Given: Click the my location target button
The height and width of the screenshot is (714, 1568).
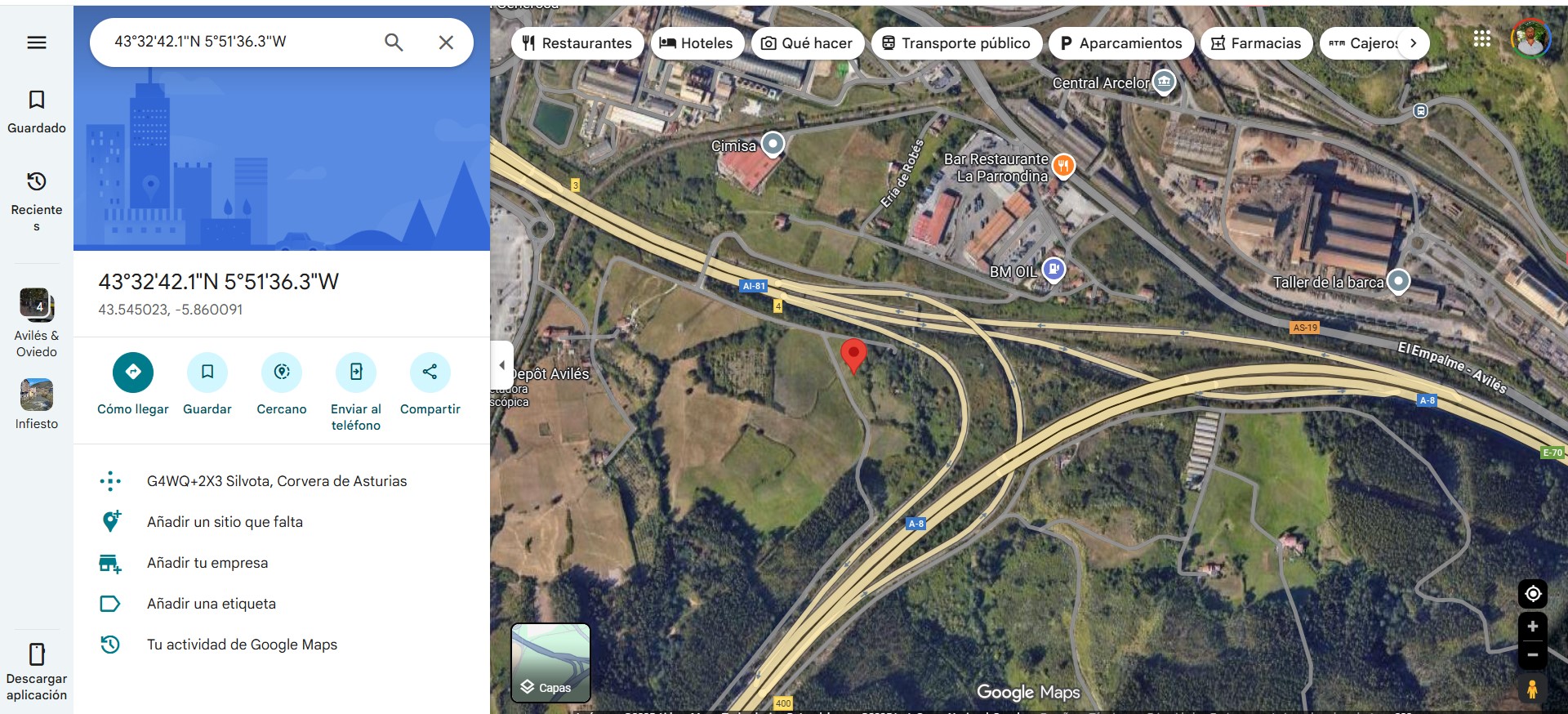Looking at the screenshot, I should pos(1533,594).
